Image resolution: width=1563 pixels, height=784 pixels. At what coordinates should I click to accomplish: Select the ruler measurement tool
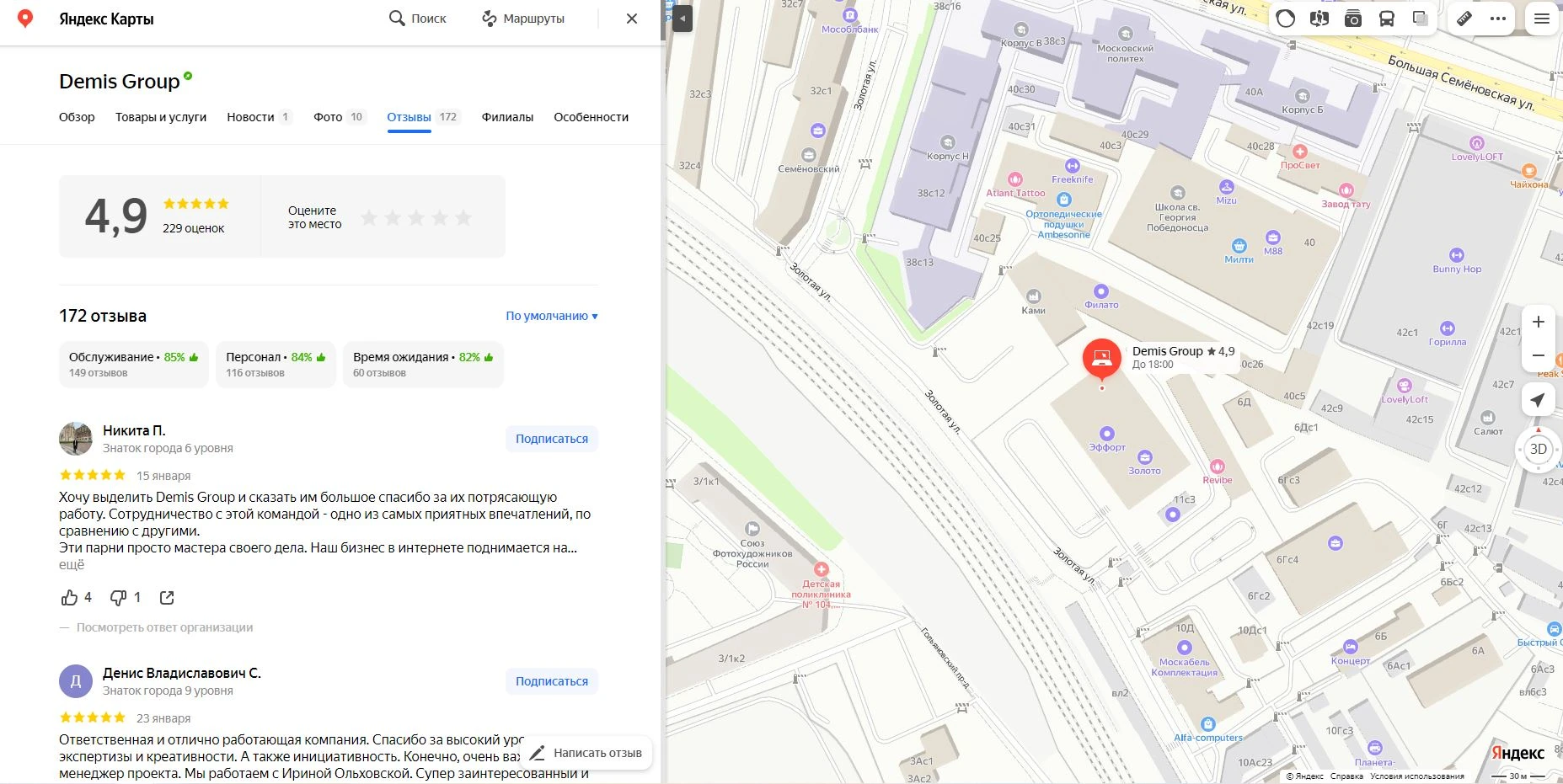(1464, 19)
